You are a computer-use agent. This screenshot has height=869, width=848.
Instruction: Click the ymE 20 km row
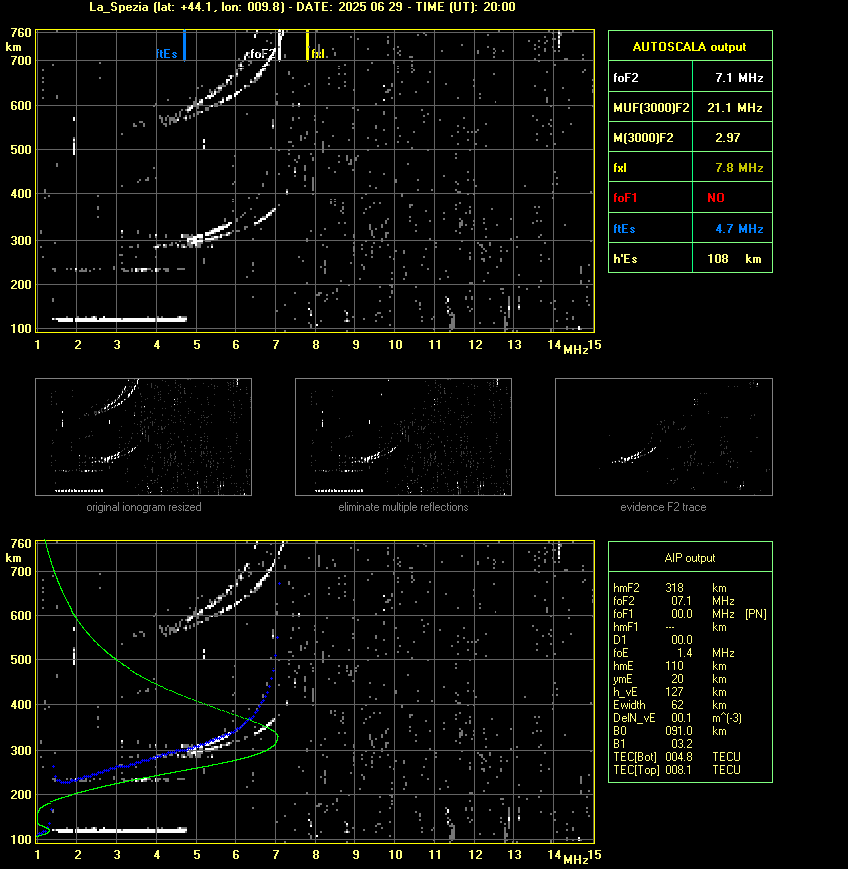pyautogui.click(x=670, y=679)
